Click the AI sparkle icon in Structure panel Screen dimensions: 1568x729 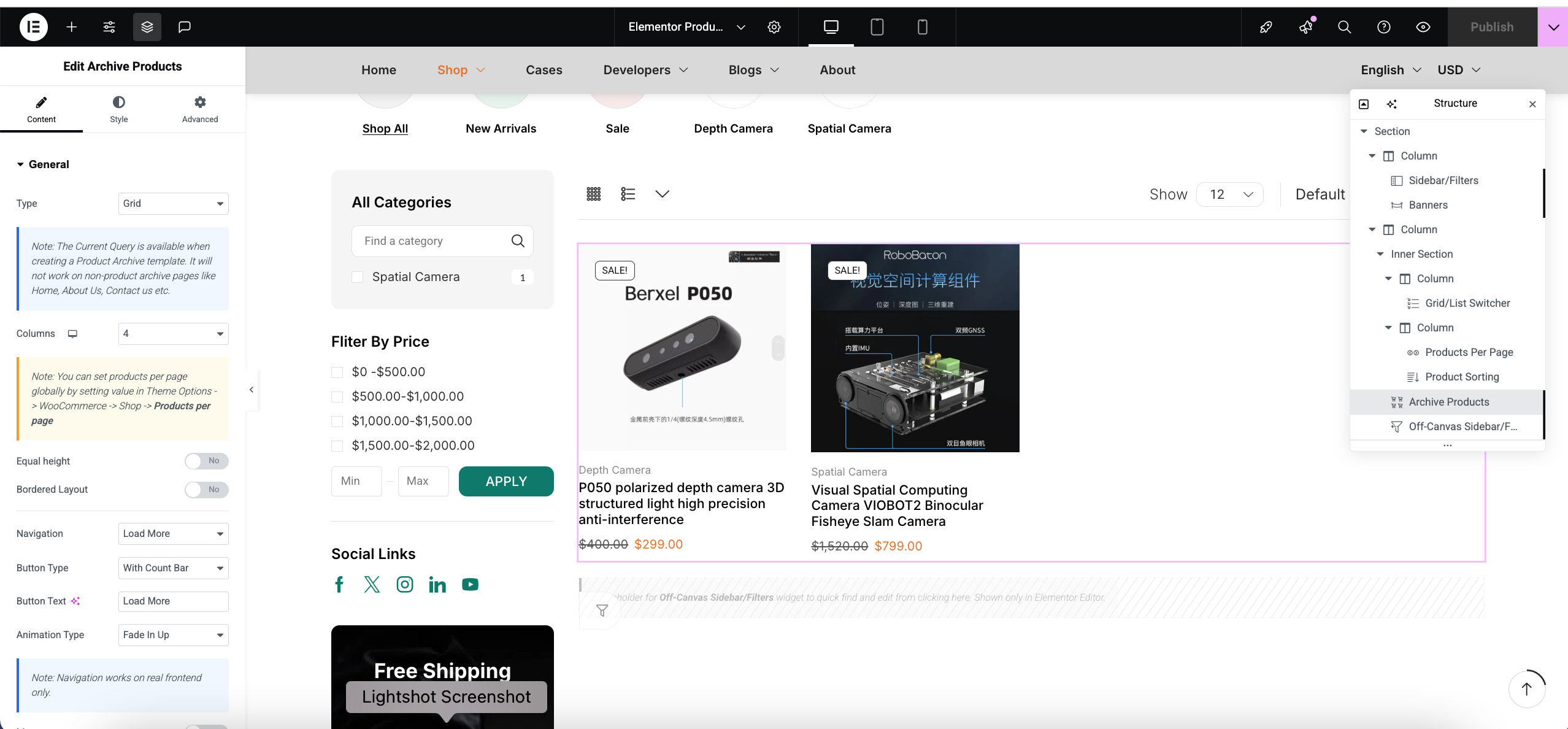tap(1391, 104)
